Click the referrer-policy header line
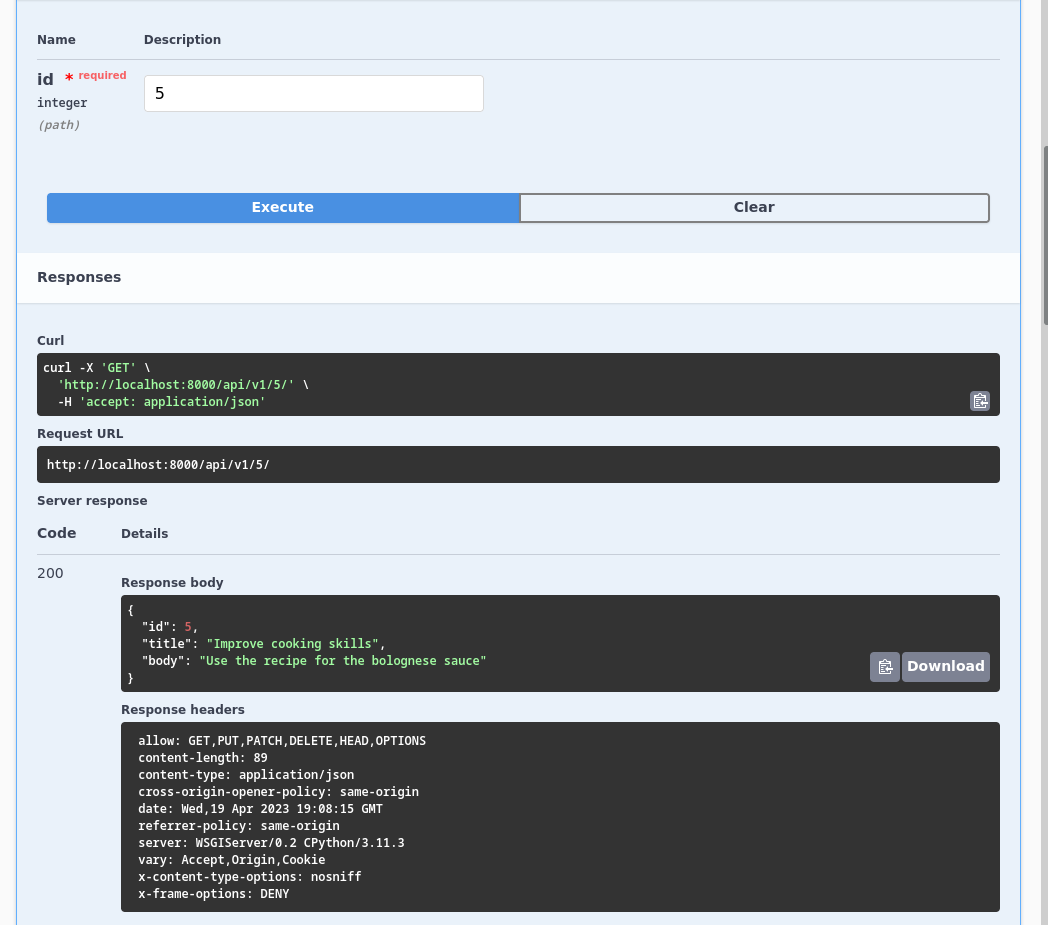 click(x=239, y=825)
